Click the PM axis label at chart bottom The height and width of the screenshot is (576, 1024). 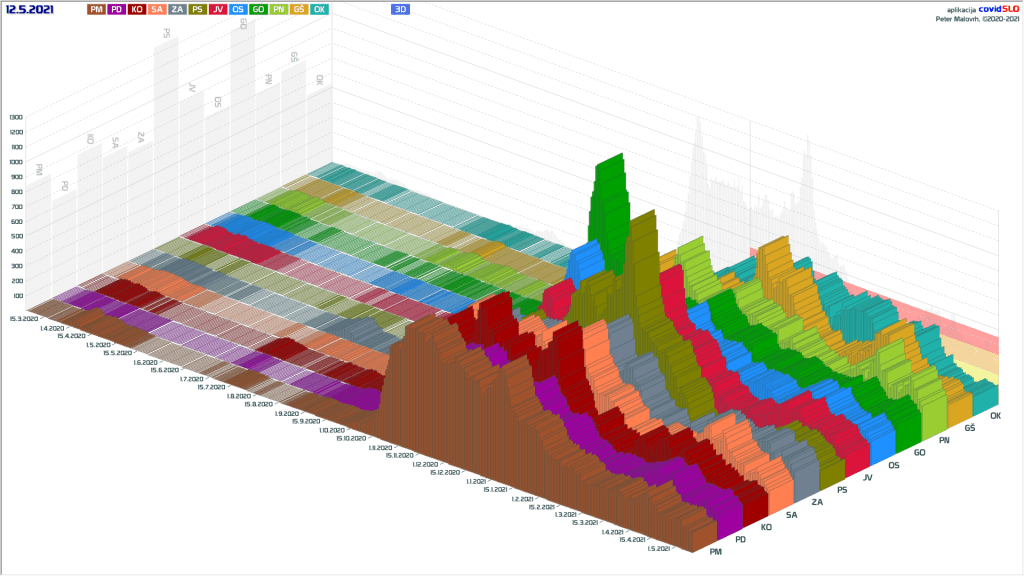tap(715, 551)
